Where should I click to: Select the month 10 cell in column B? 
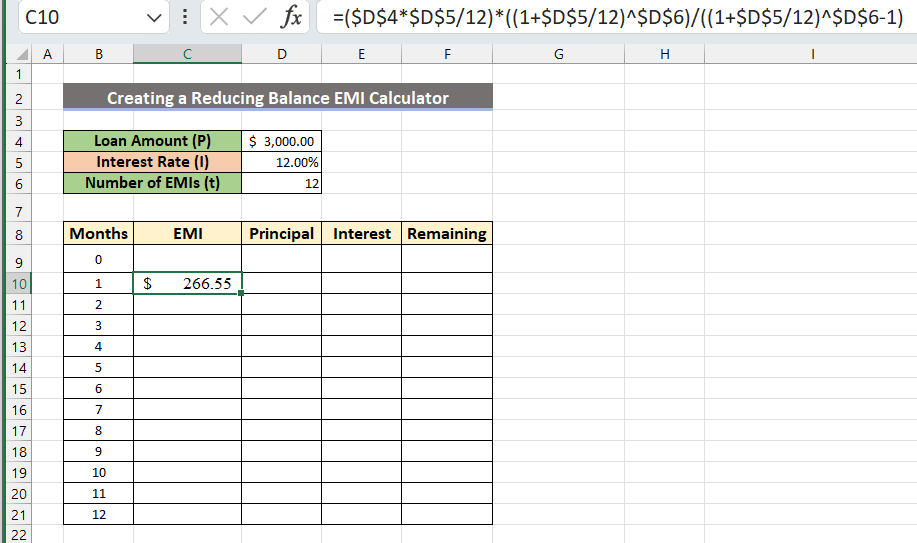98,473
